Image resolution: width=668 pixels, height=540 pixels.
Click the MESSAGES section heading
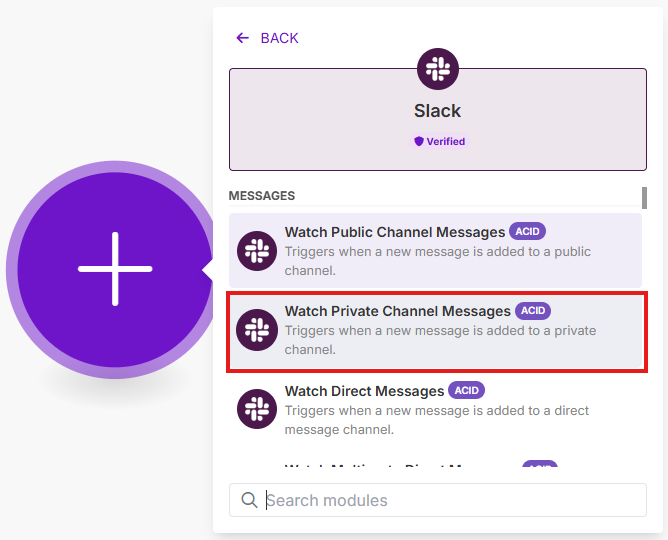click(262, 196)
